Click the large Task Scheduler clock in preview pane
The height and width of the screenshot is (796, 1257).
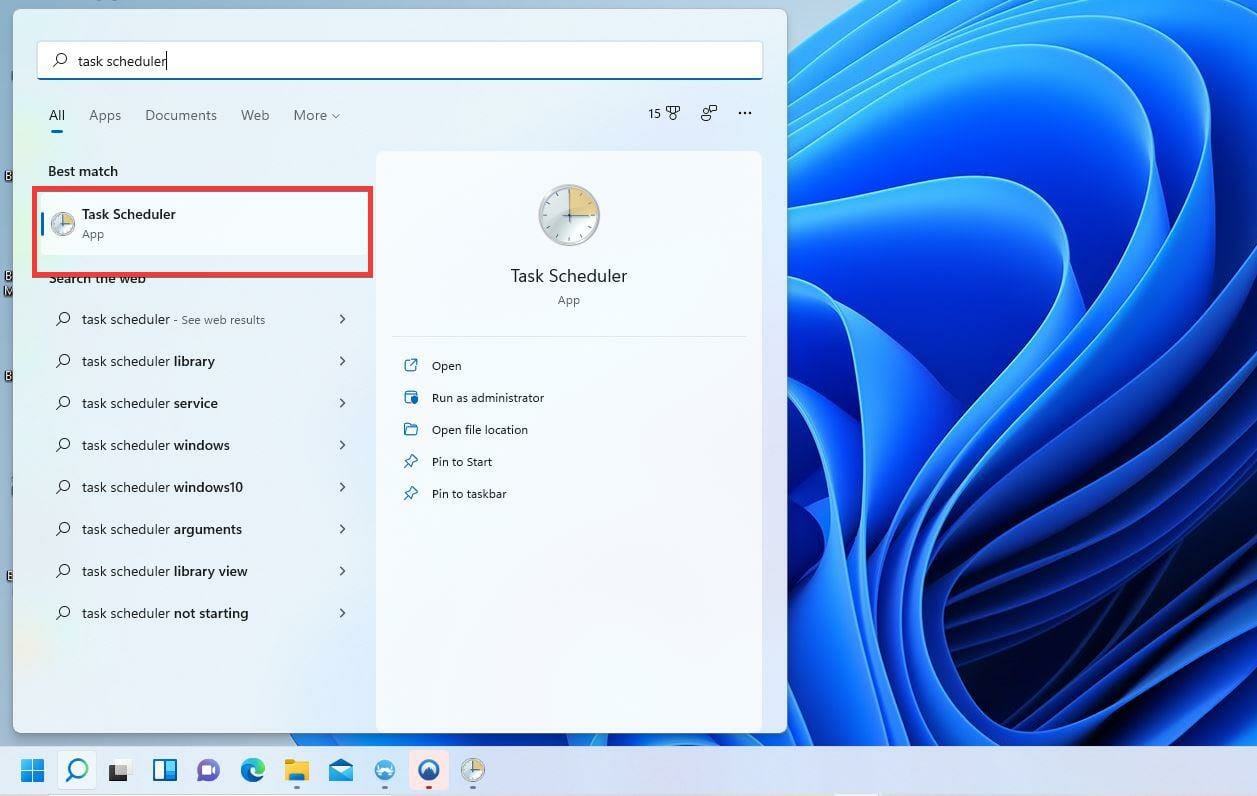coord(569,215)
